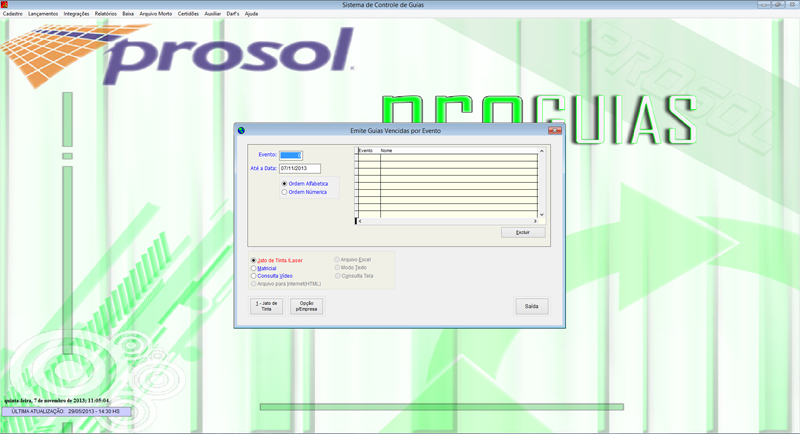Click the Evento column header
Image resolution: width=800 pixels, height=434 pixels.
tap(369, 151)
